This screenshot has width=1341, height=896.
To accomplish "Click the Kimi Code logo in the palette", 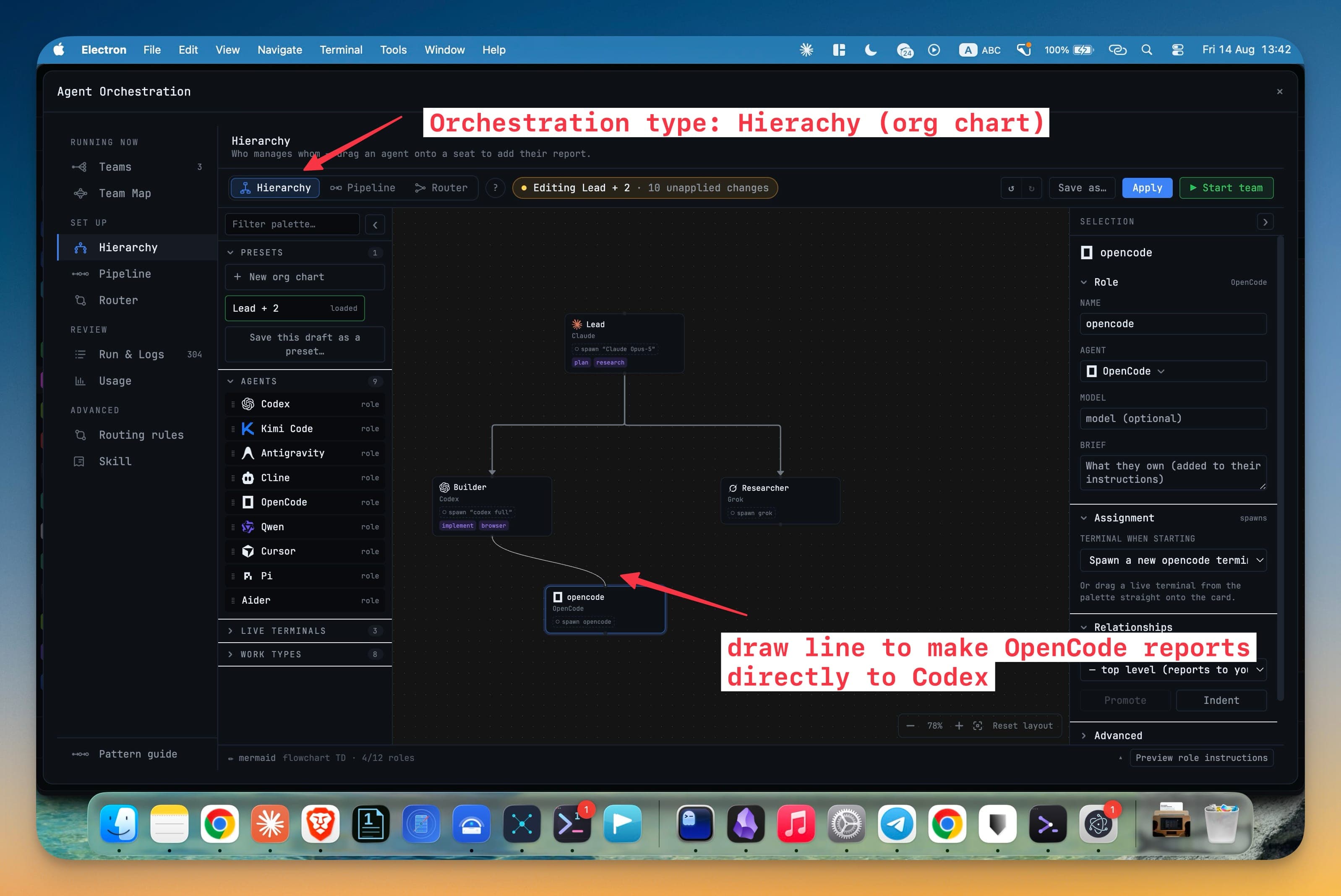I will (248, 429).
